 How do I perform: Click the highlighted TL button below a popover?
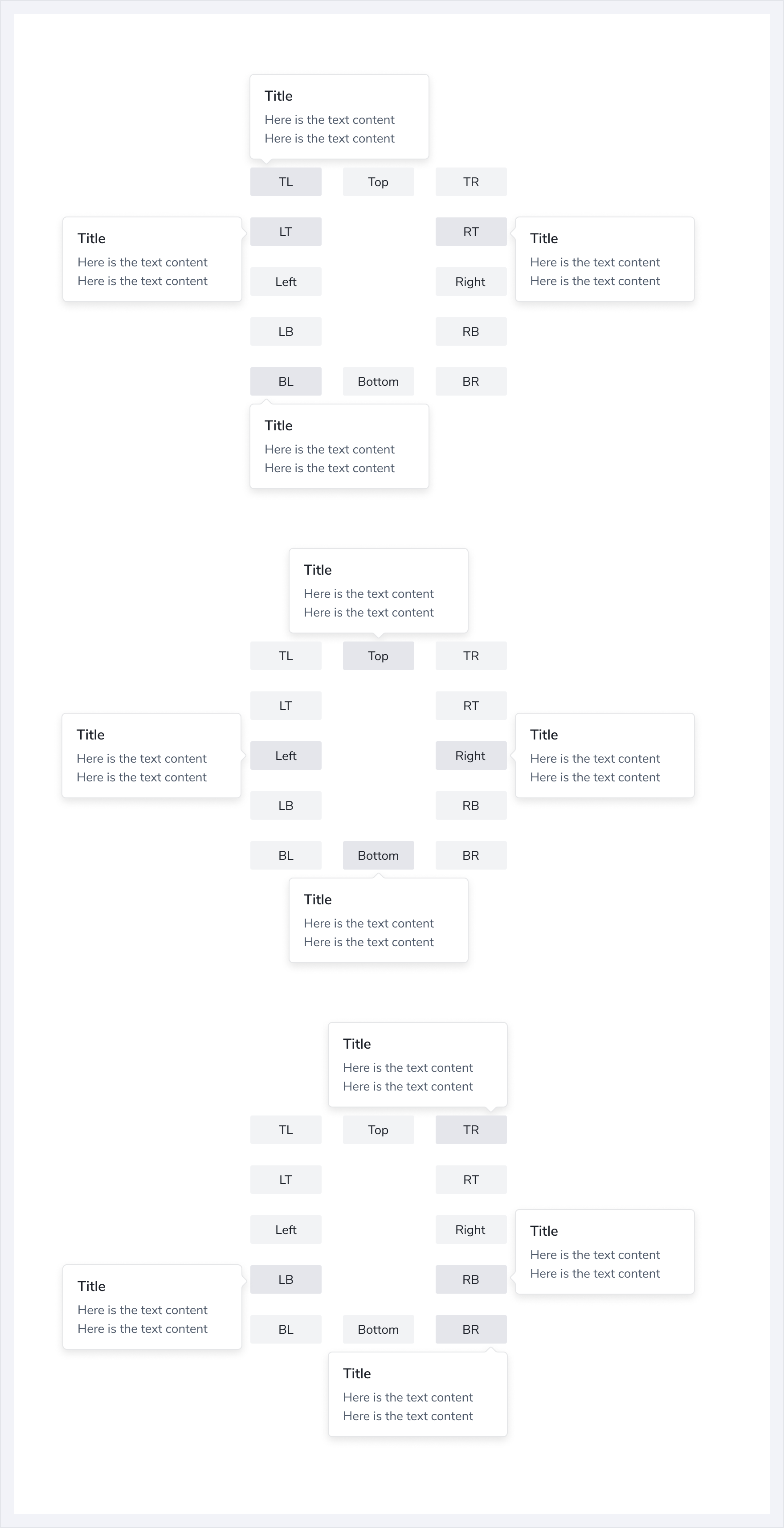click(x=285, y=181)
